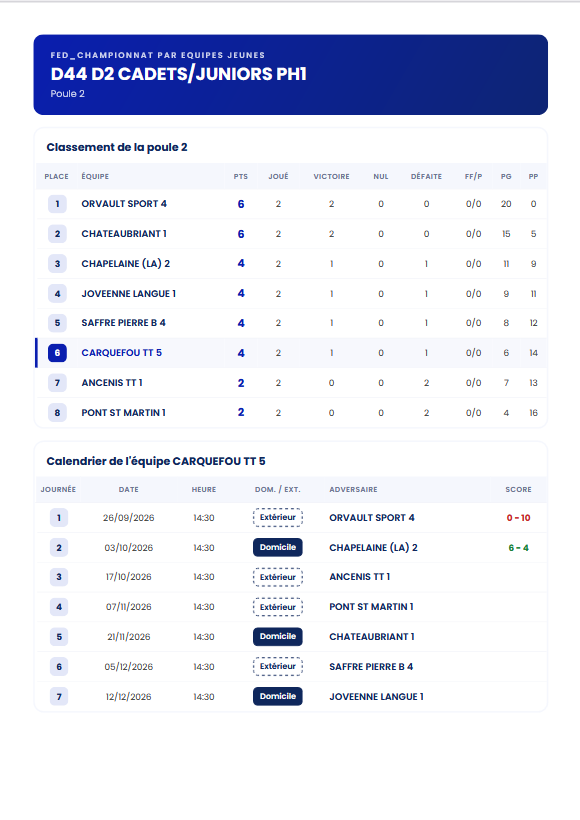Open opponent CHAPELAINE (LA) 2 in calendar
Viewport: 580px width, 820px height.
(x=373, y=548)
